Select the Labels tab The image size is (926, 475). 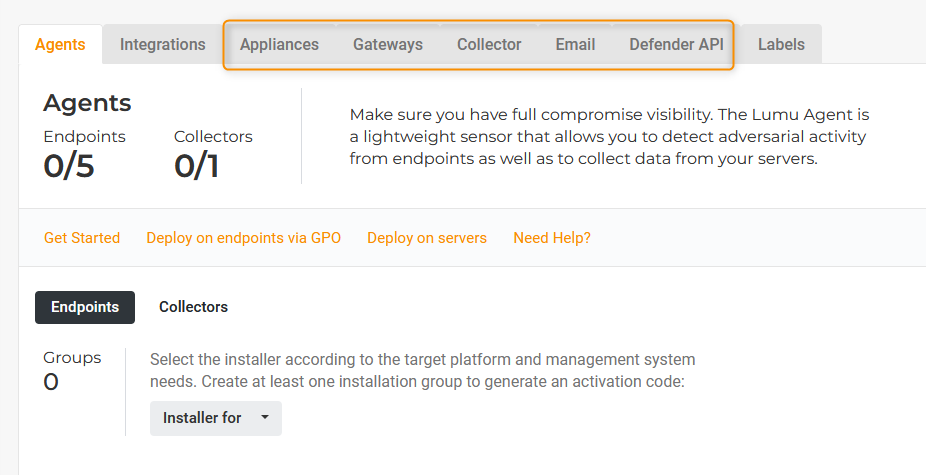click(780, 45)
